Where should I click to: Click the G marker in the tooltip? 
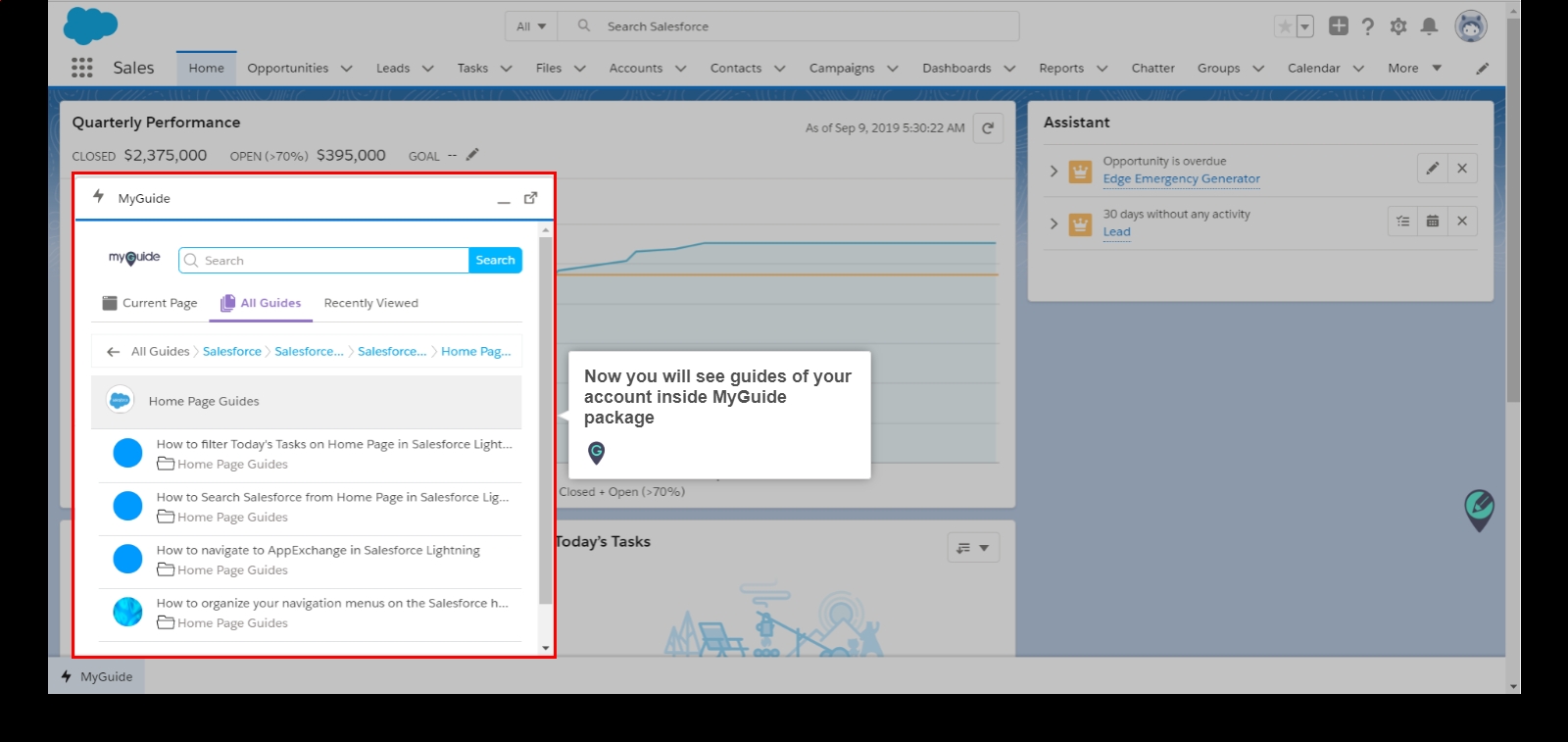click(596, 452)
